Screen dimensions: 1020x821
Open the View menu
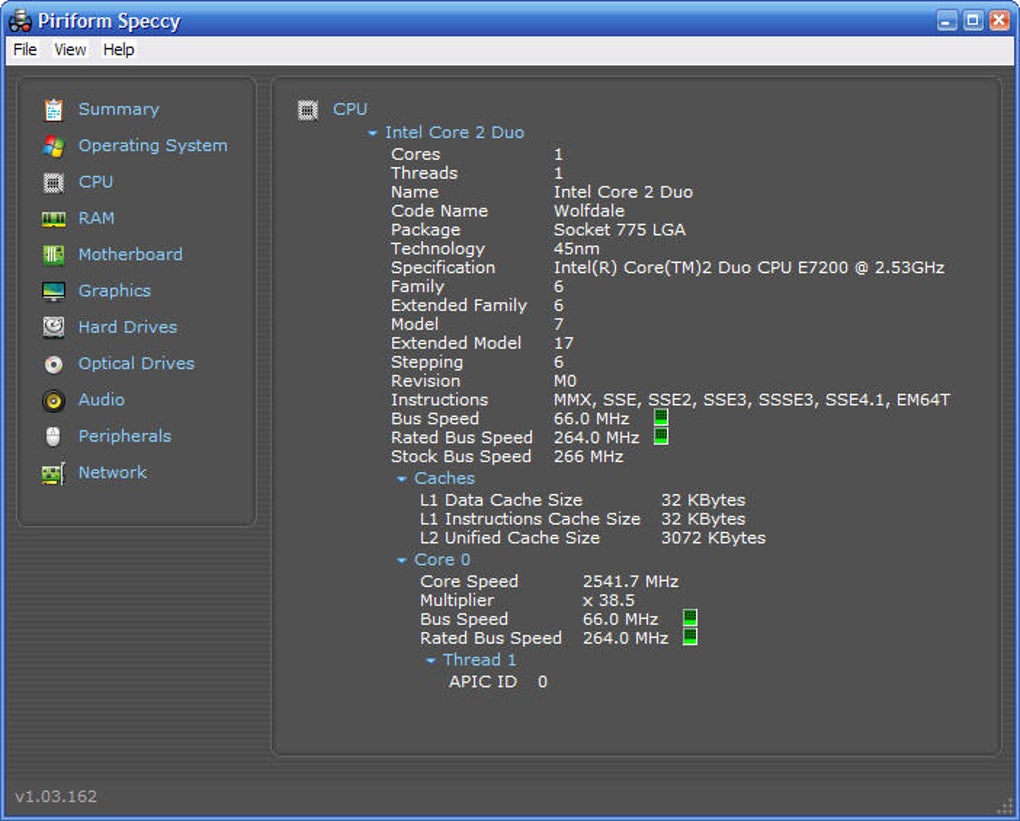70,50
